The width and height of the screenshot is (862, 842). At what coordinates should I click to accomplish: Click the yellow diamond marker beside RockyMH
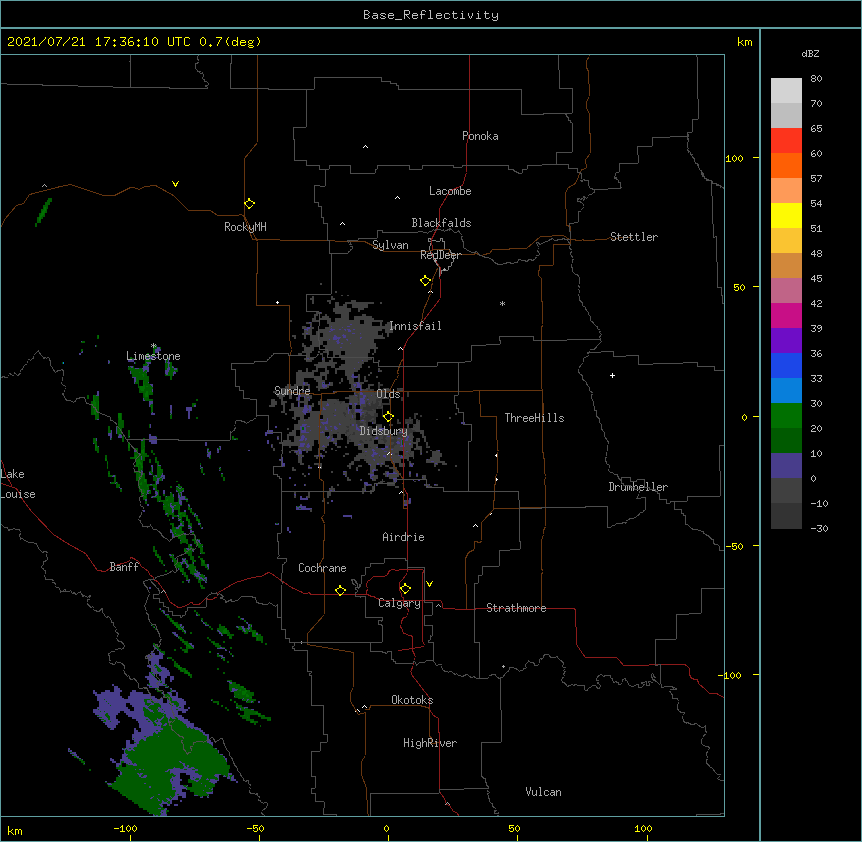250,204
